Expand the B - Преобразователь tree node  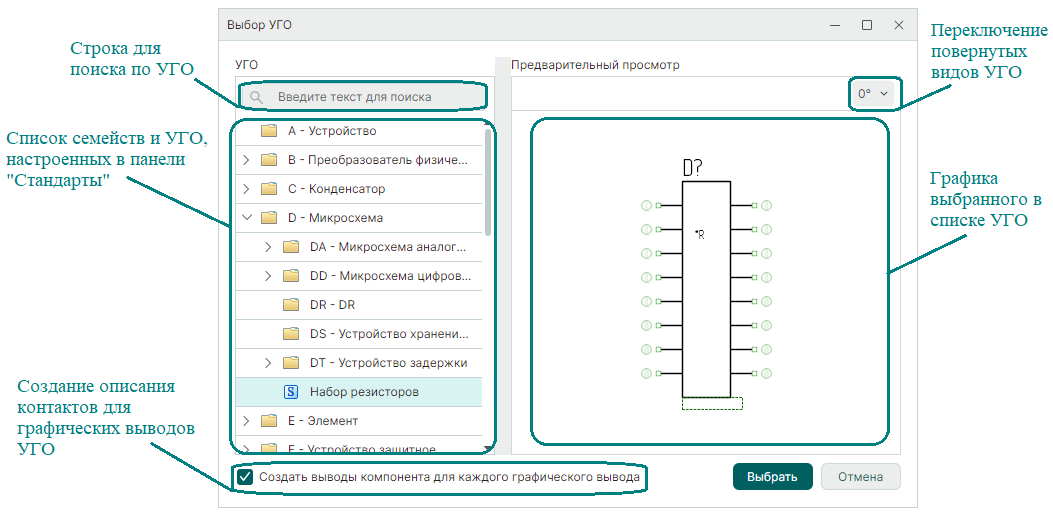click(246, 160)
